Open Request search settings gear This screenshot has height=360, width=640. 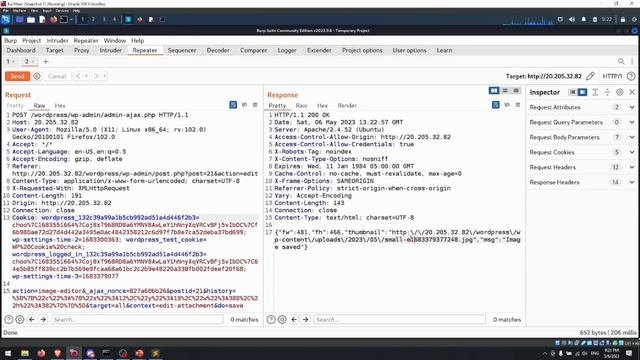pyautogui.click(x=20, y=320)
